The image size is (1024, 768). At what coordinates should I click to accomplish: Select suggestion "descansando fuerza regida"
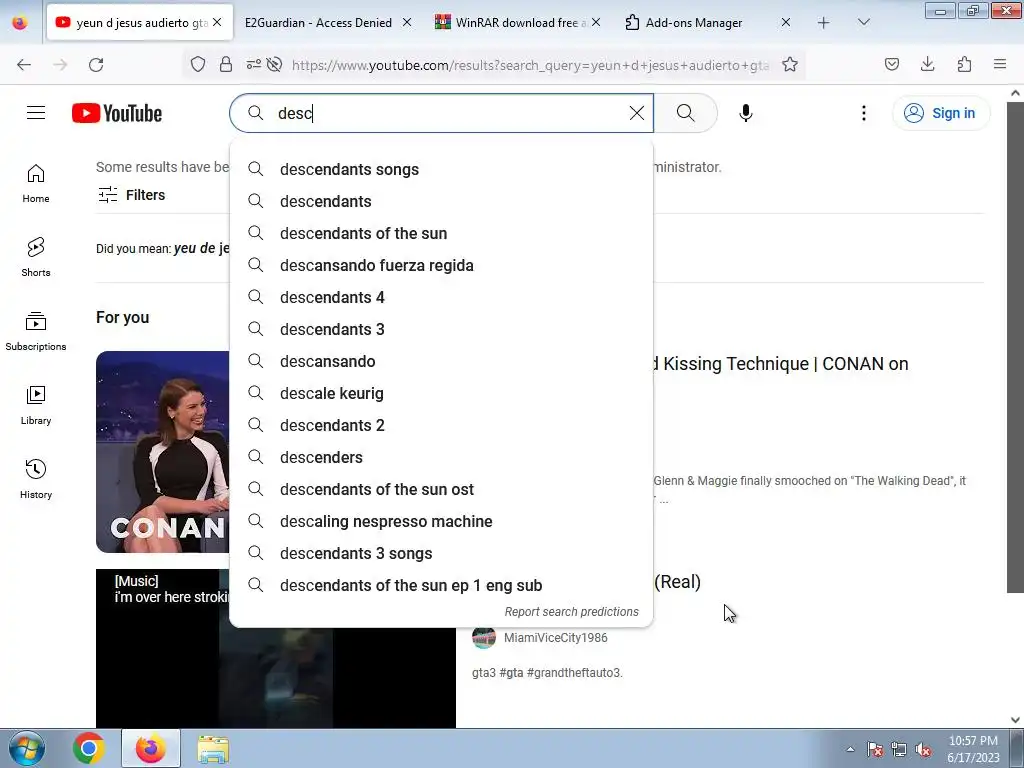[x=441, y=265]
